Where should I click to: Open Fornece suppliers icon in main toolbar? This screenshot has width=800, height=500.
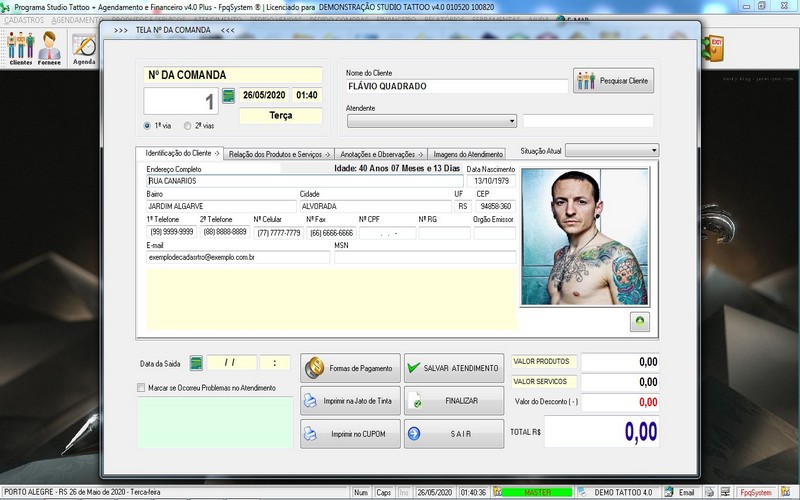49,48
